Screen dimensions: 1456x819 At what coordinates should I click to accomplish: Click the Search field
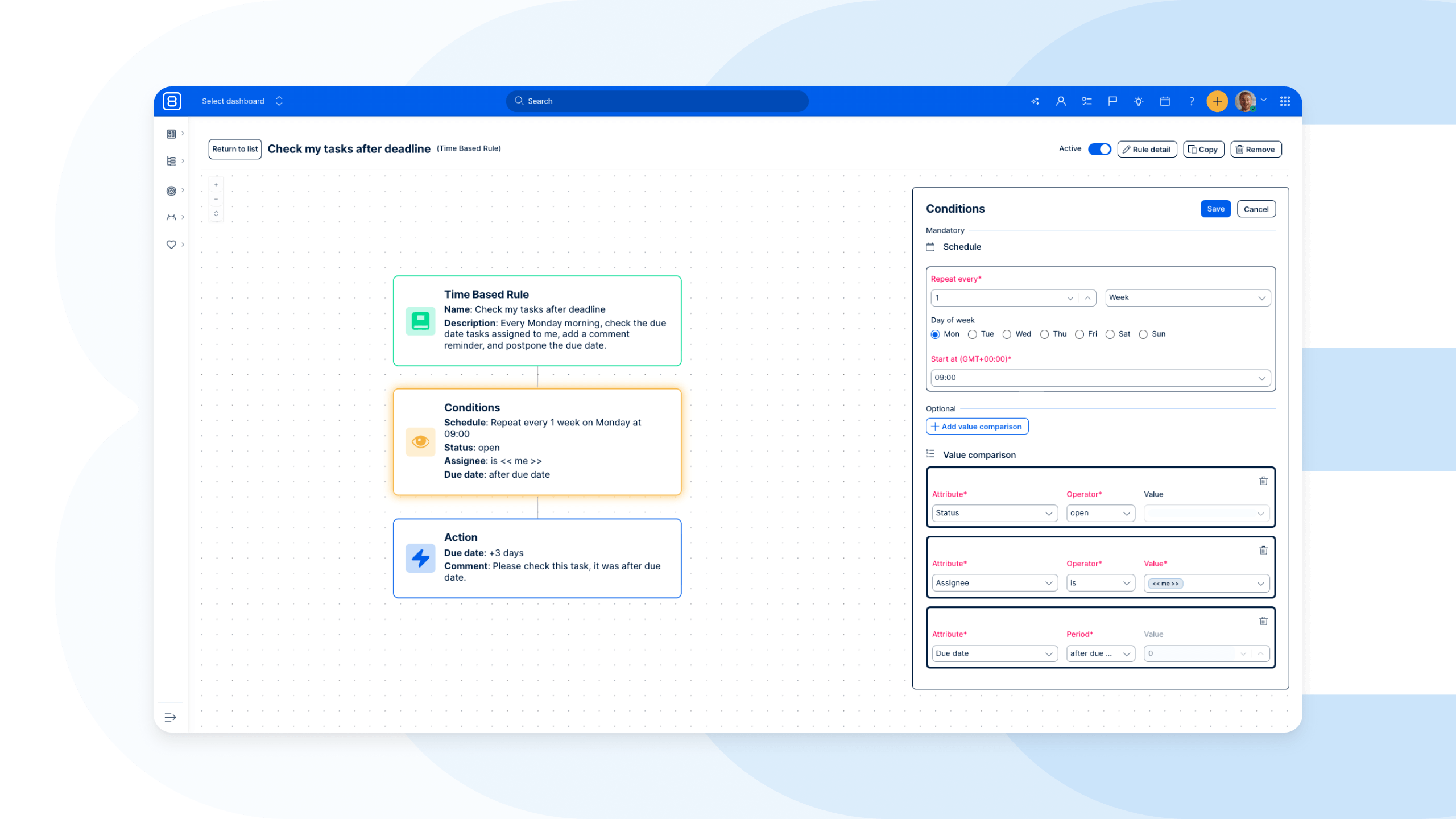tap(657, 101)
